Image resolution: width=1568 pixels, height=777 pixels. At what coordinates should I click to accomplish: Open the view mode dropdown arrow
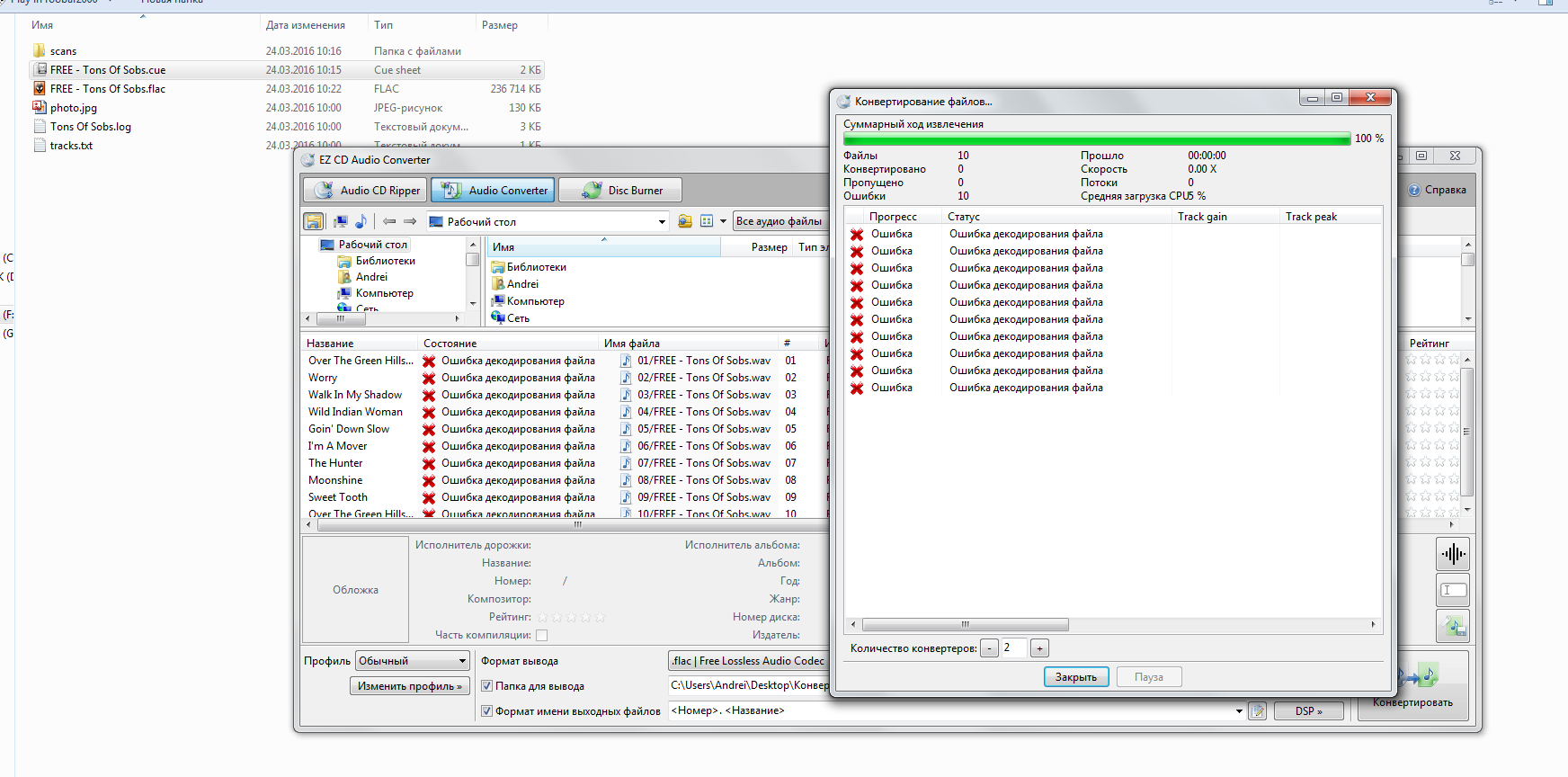click(x=723, y=221)
